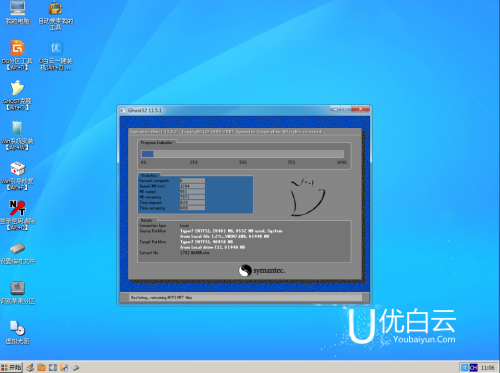Click the Speed (MB/min) value field
The width and height of the screenshot is (500, 373).
point(192,186)
